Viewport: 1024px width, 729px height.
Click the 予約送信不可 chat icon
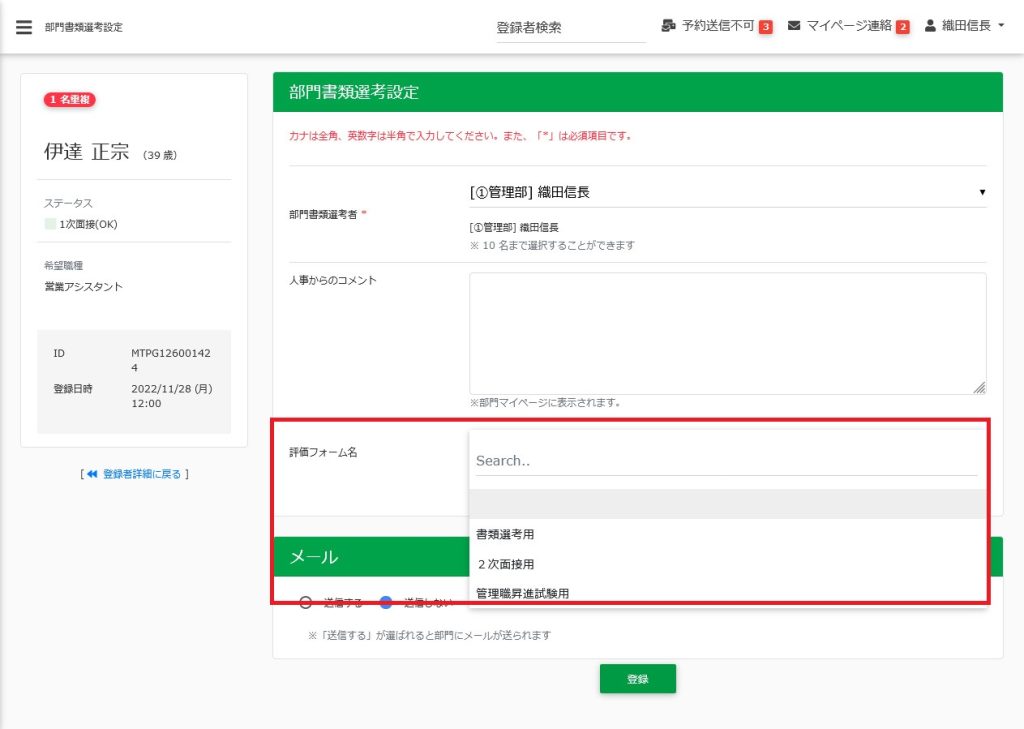tap(669, 26)
